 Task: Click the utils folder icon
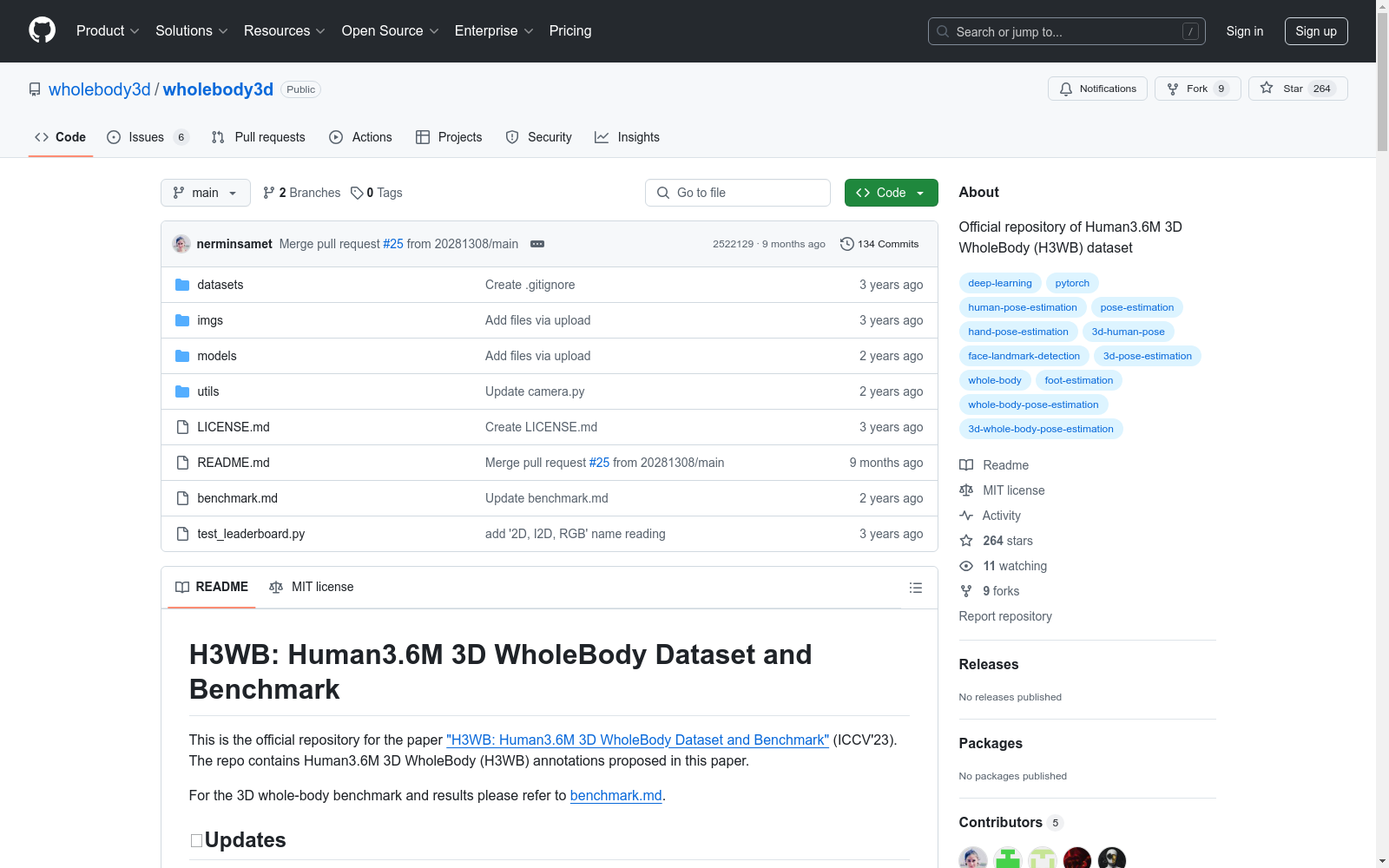[x=182, y=391]
